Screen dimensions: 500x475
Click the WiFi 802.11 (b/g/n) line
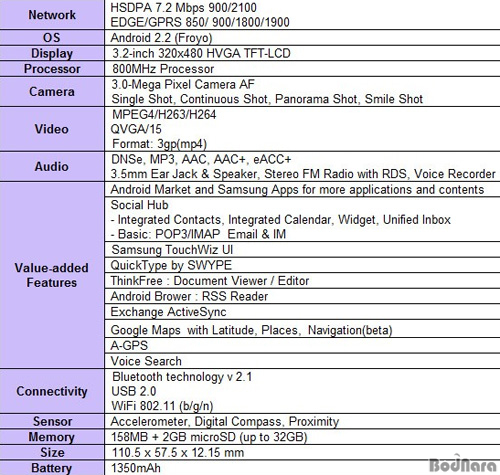pos(162,406)
